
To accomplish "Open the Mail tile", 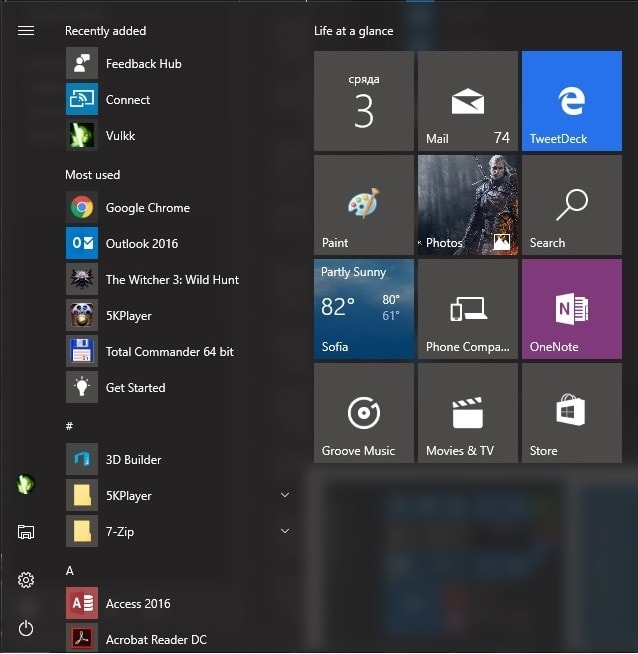I will click(x=467, y=102).
